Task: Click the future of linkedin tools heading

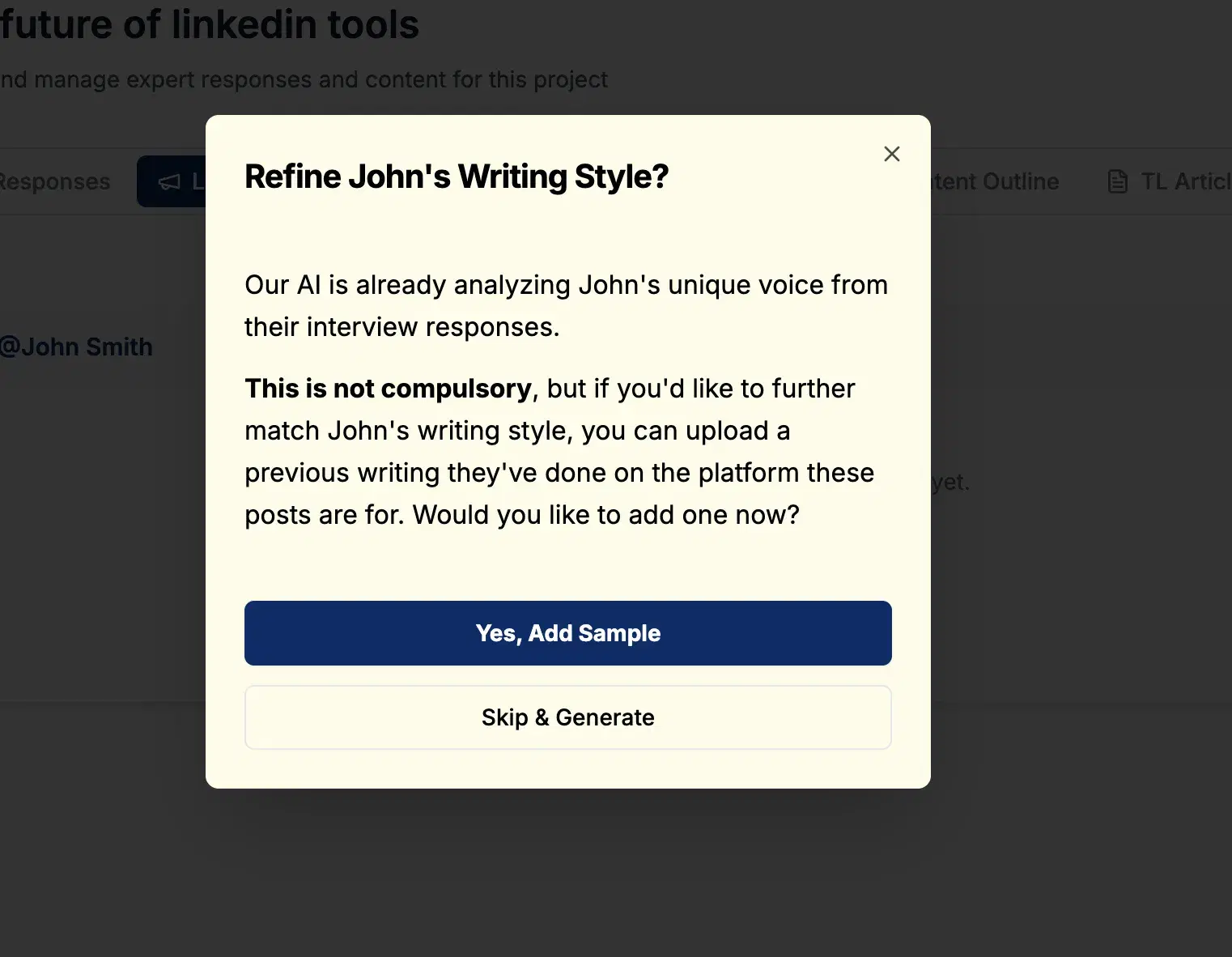Action: (210, 24)
